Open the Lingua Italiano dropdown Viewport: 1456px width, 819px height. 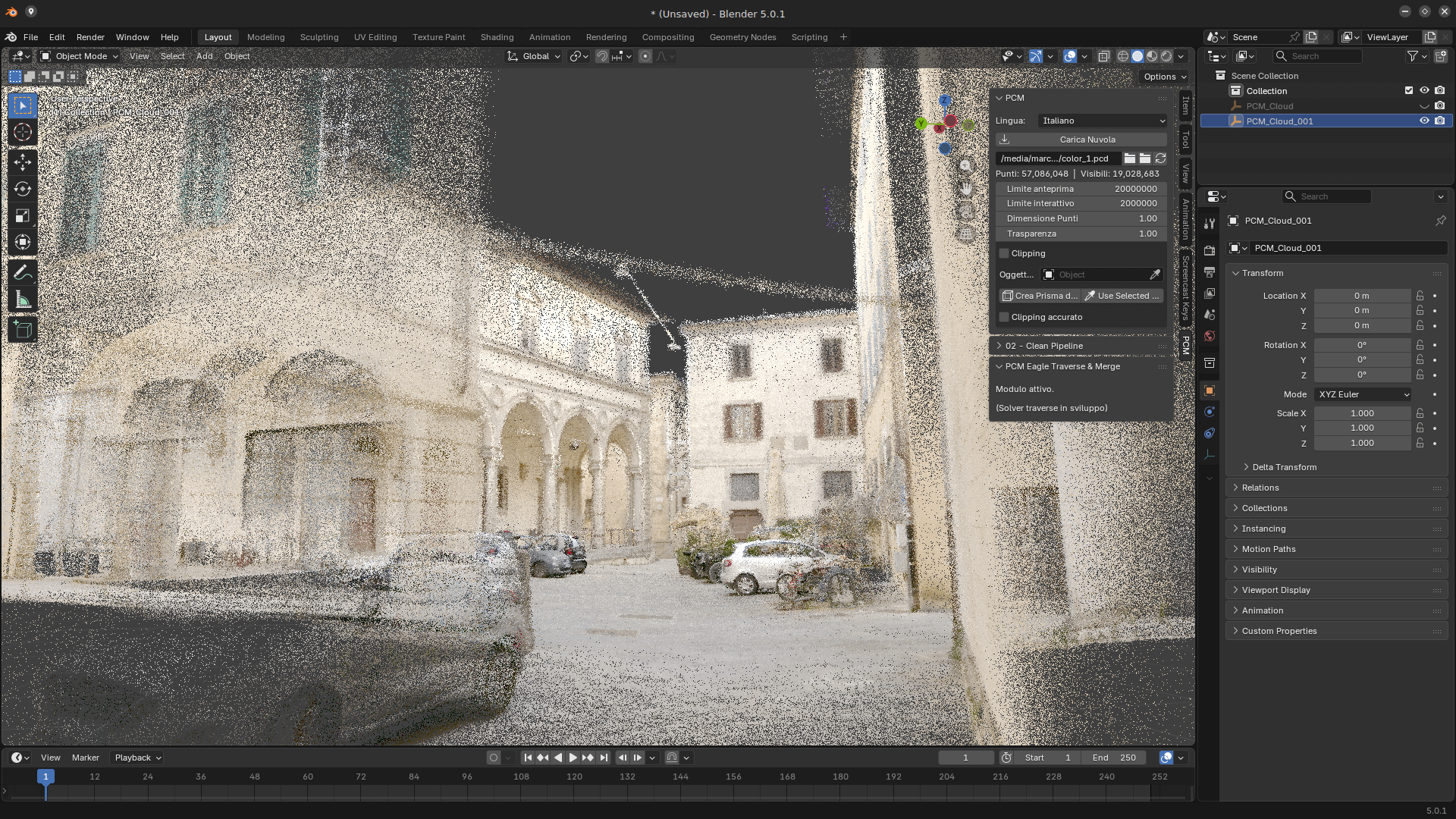(x=1103, y=121)
